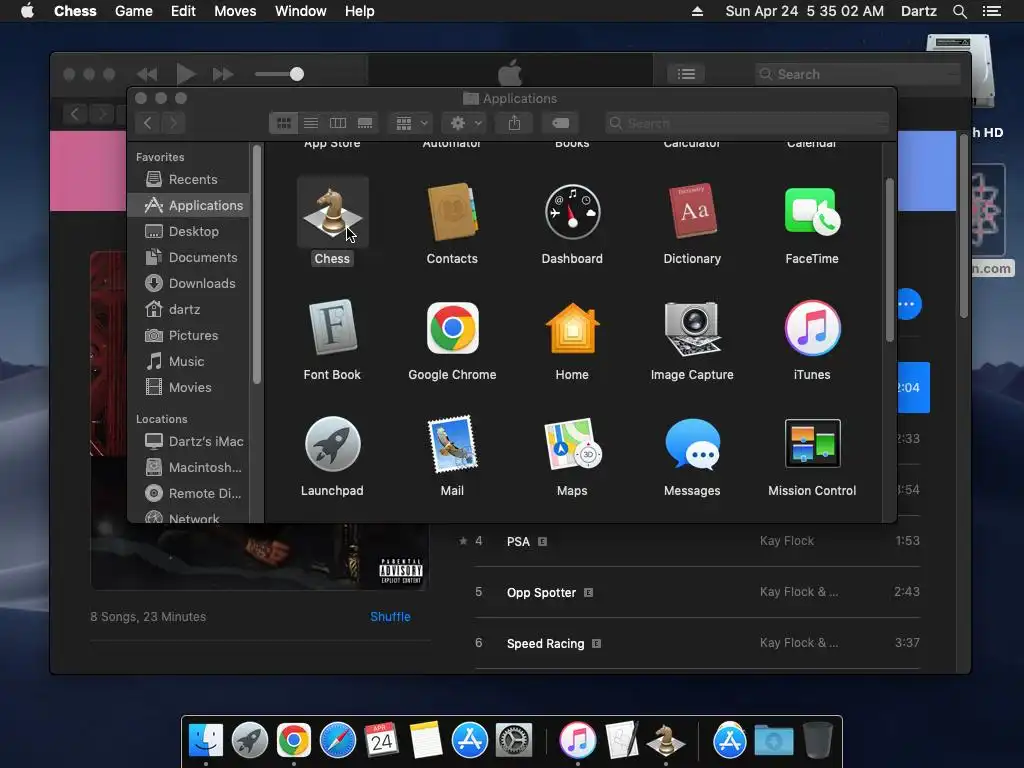The image size is (1024, 768).
Task: Select Pictures in Finder sidebar
Action: (188, 335)
